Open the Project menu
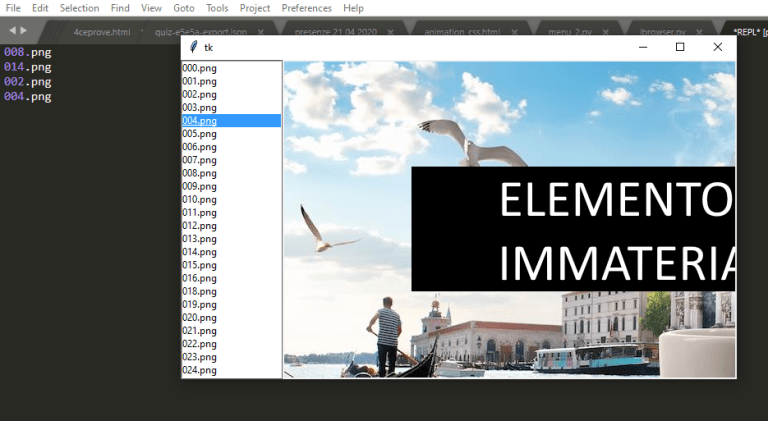768x421 pixels. click(255, 8)
